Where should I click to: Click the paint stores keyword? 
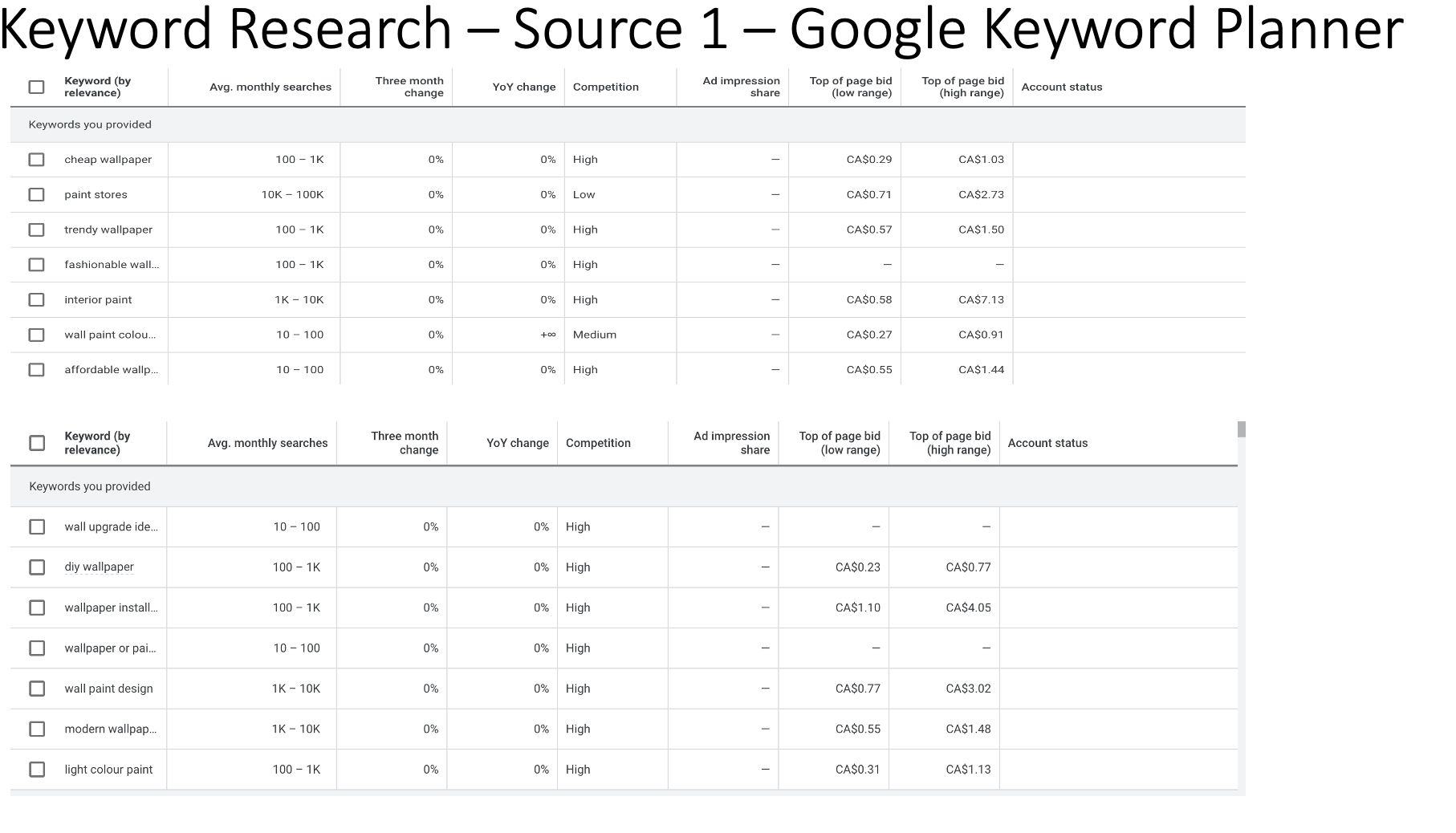(96, 195)
